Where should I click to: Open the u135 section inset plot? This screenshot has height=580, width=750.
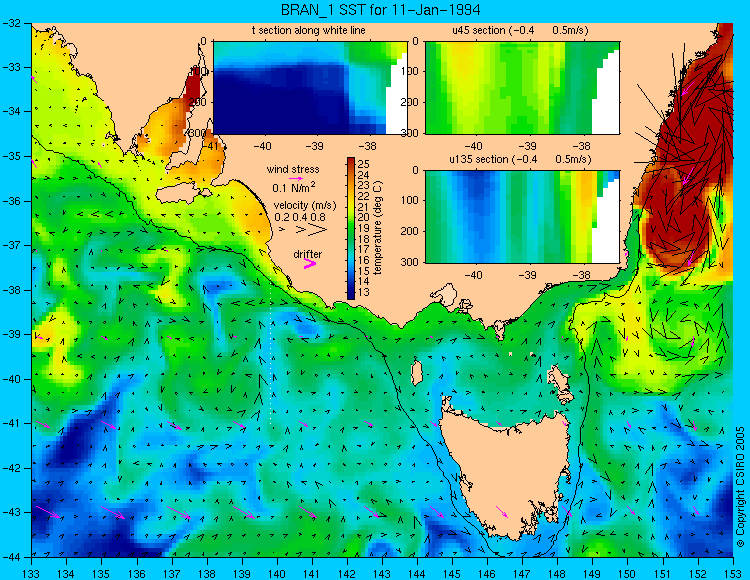click(522, 217)
